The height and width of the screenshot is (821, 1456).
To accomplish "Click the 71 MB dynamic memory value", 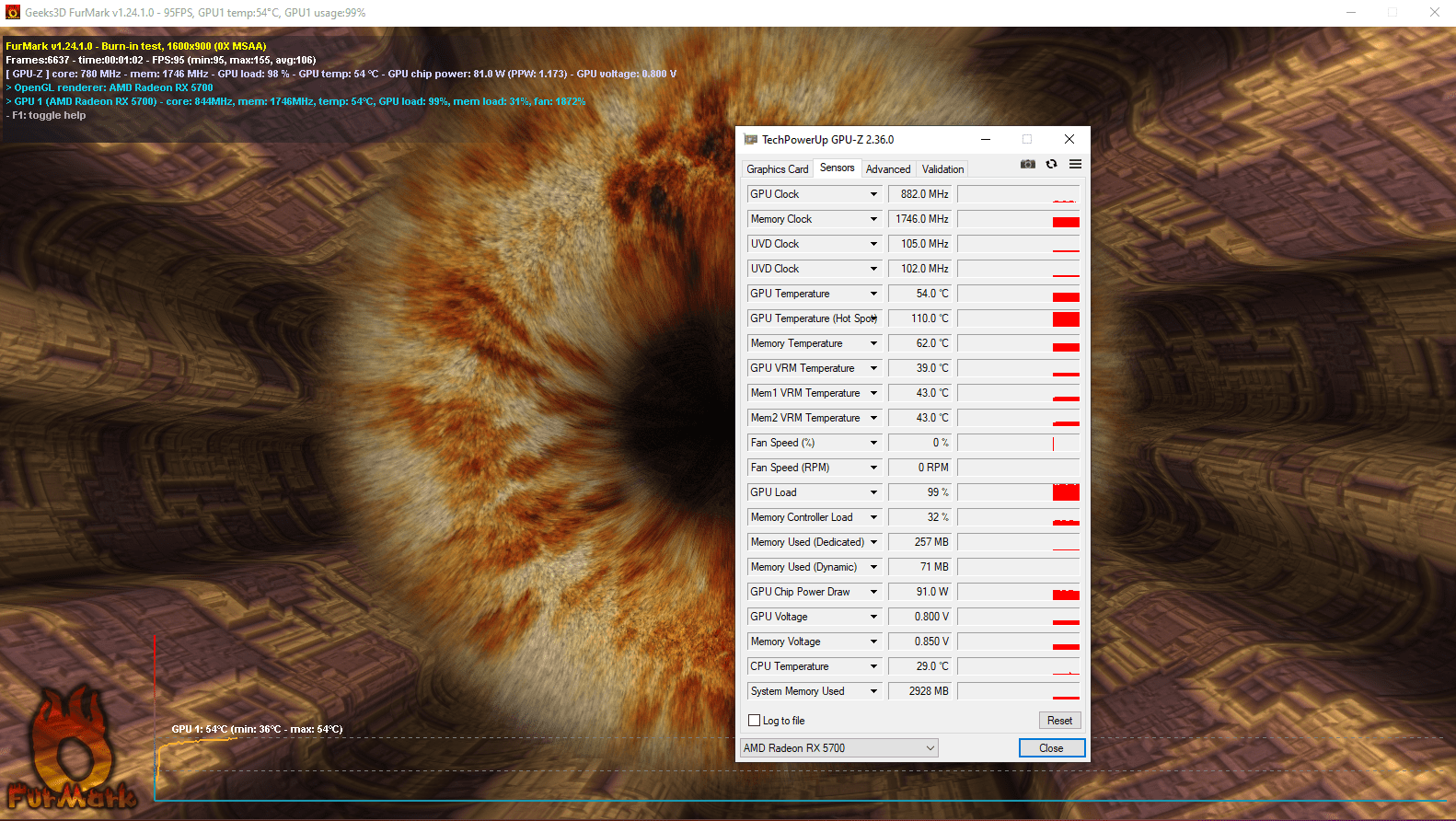I will tap(920, 567).
